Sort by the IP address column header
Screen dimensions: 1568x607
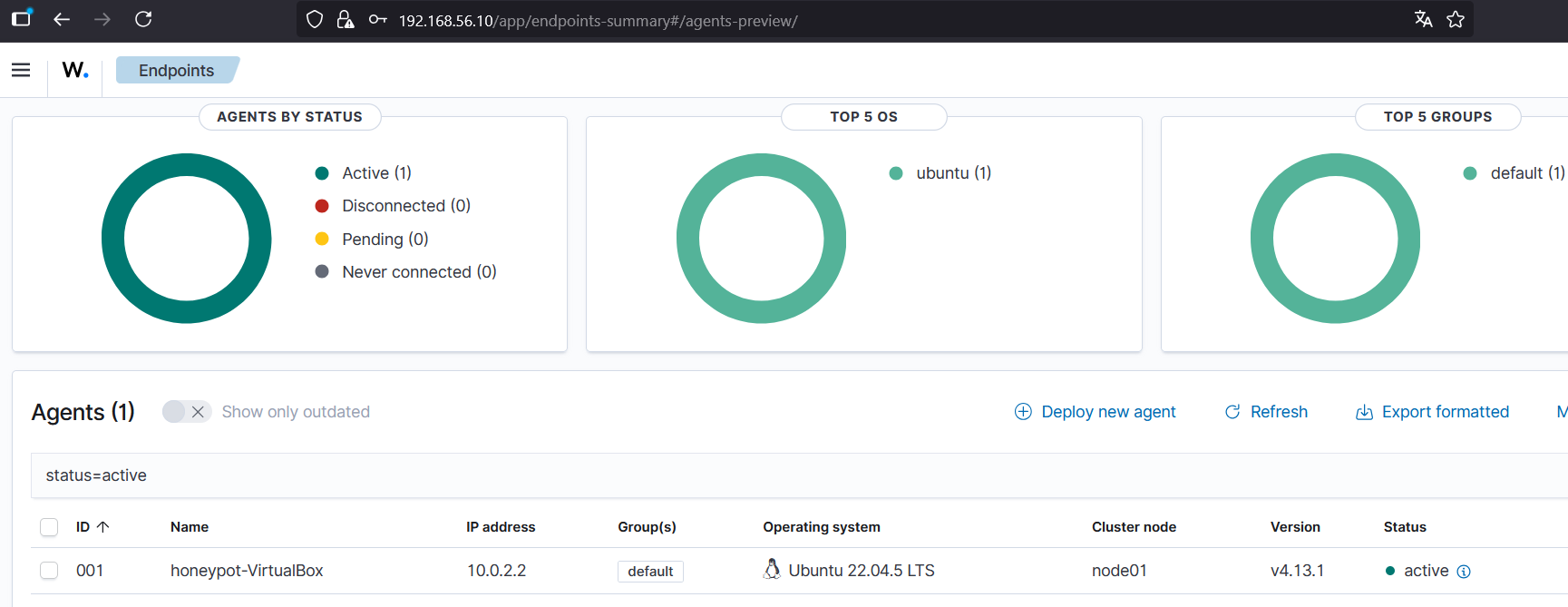[x=501, y=527]
